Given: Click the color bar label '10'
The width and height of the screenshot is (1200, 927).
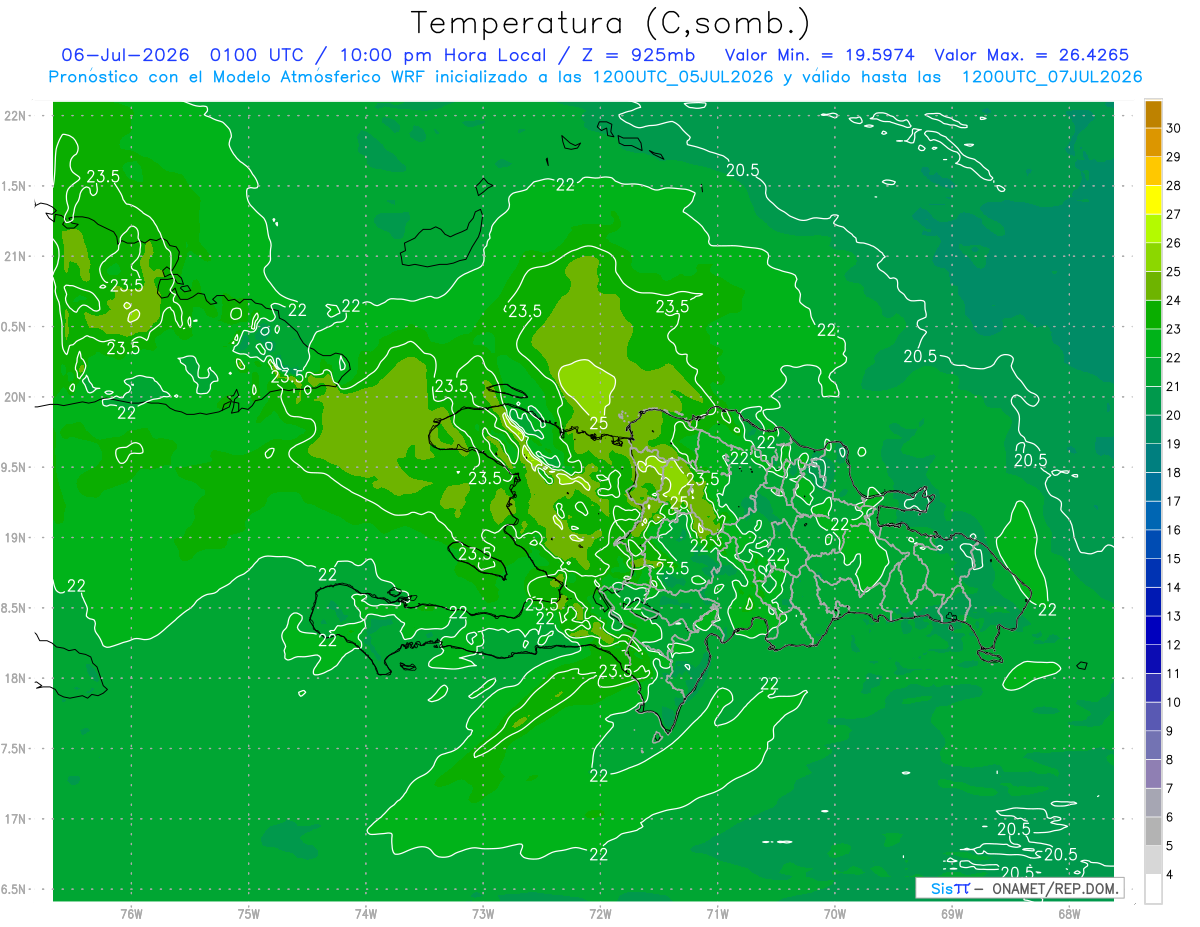Looking at the screenshot, I should [x=1174, y=703].
